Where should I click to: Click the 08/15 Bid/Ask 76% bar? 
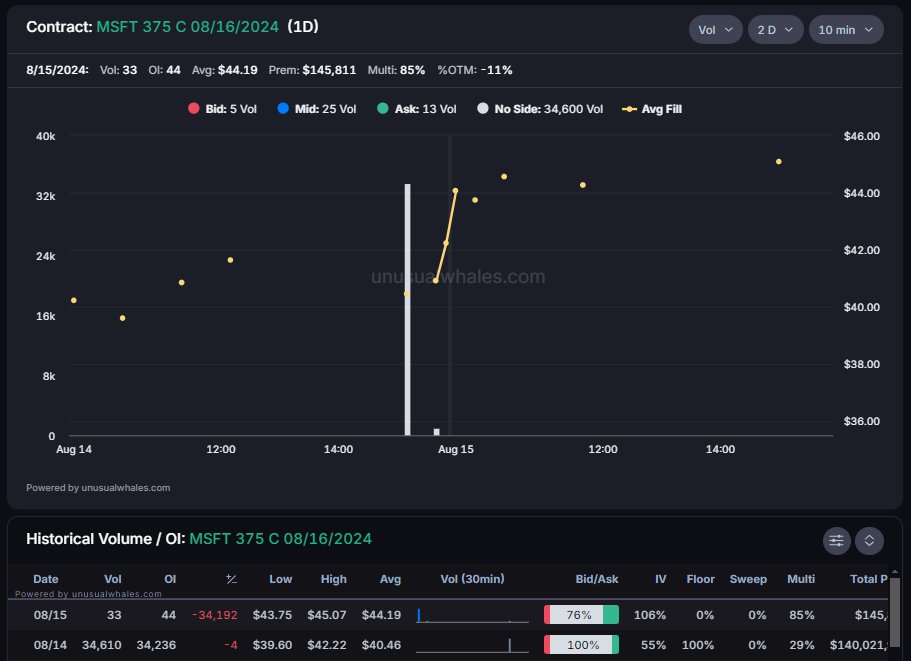[x=581, y=615]
